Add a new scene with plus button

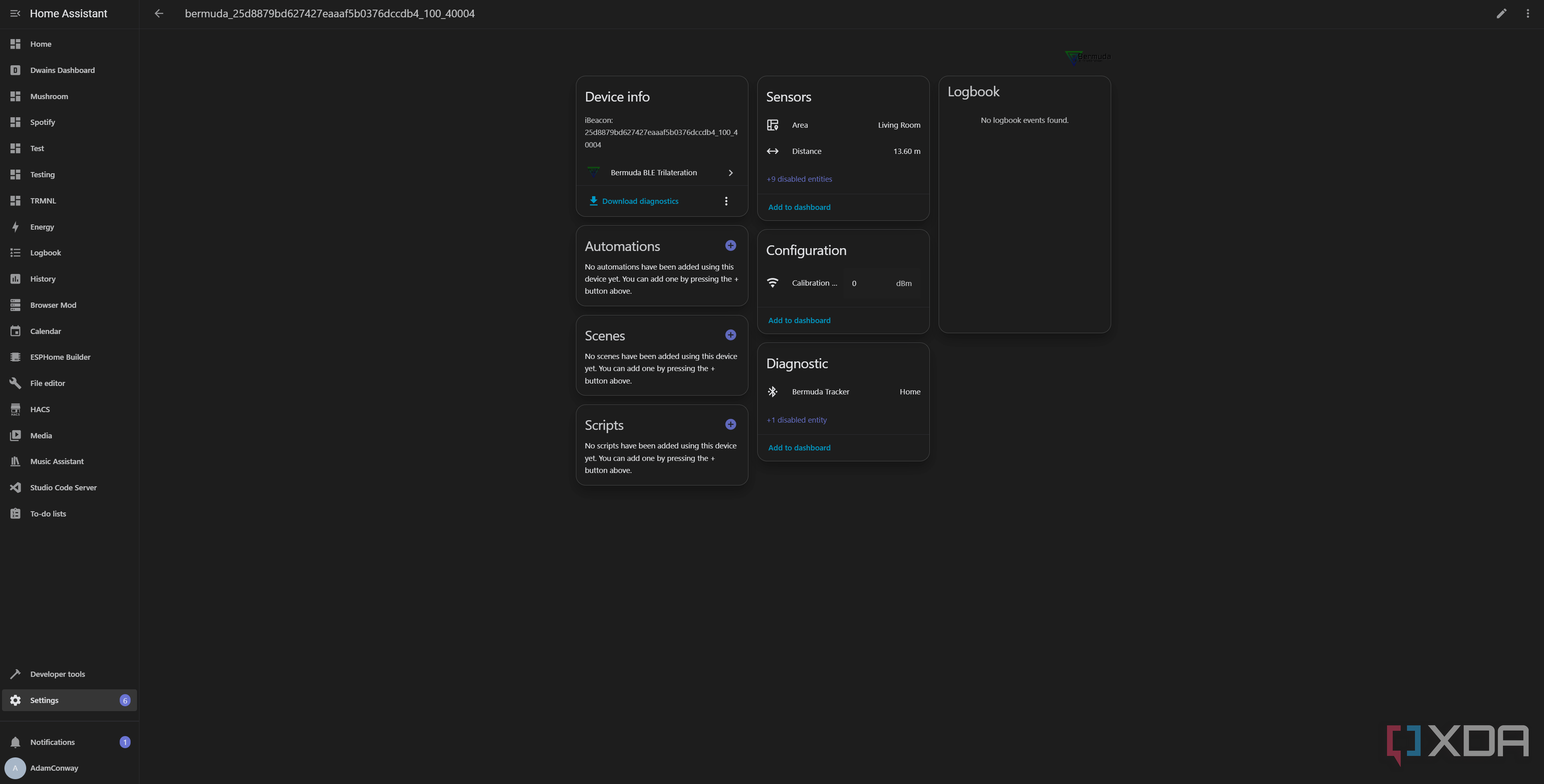tap(730, 336)
